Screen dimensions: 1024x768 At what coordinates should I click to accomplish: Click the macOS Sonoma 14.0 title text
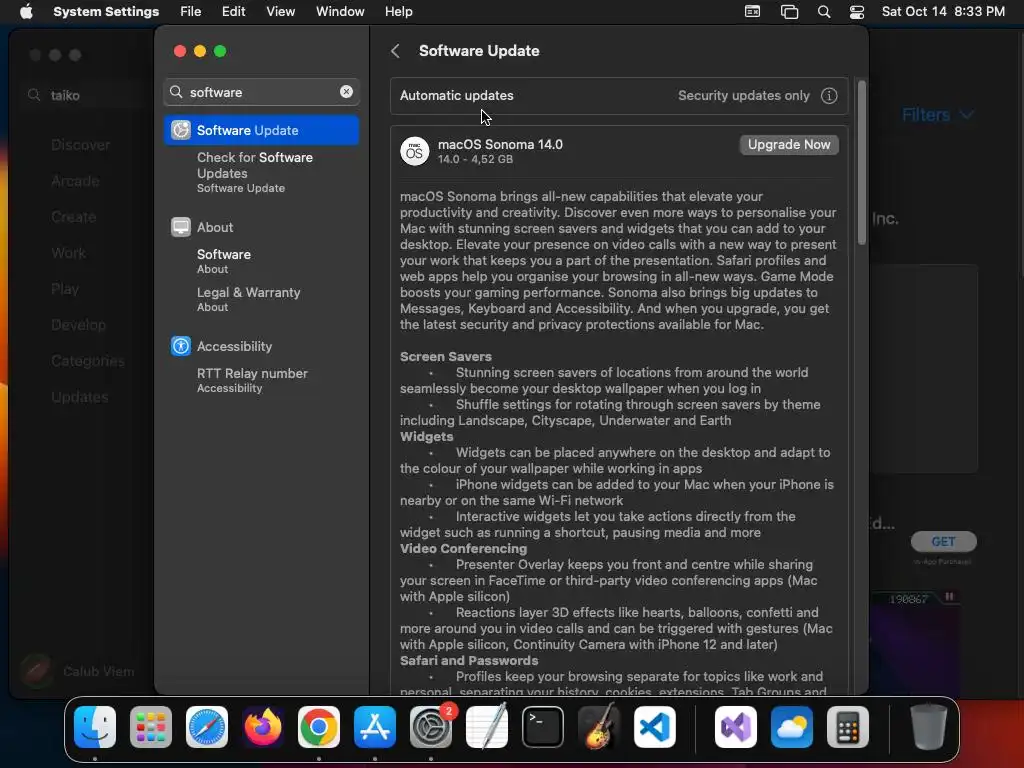point(500,144)
